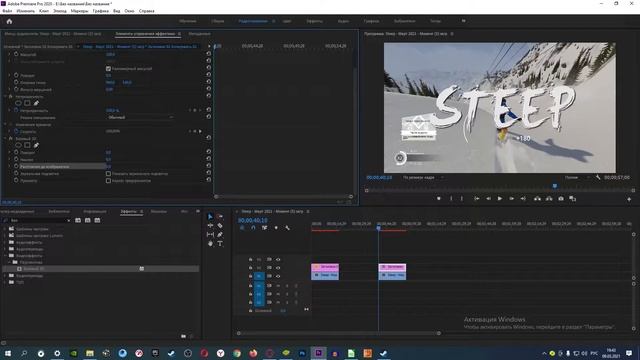Step back one frame in Program monitor
Viewport: 640px width, 360px height.
click(x=488, y=199)
